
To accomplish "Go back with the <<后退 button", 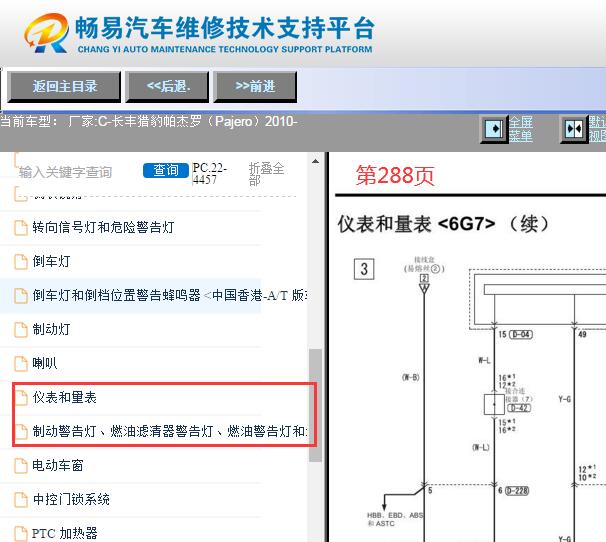I will pyautogui.click(x=167, y=87).
